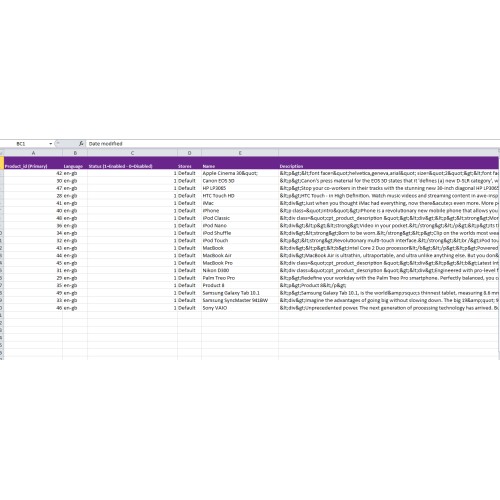The width and height of the screenshot is (500, 500).
Task: Select the Language header cell
Action: tap(75, 163)
